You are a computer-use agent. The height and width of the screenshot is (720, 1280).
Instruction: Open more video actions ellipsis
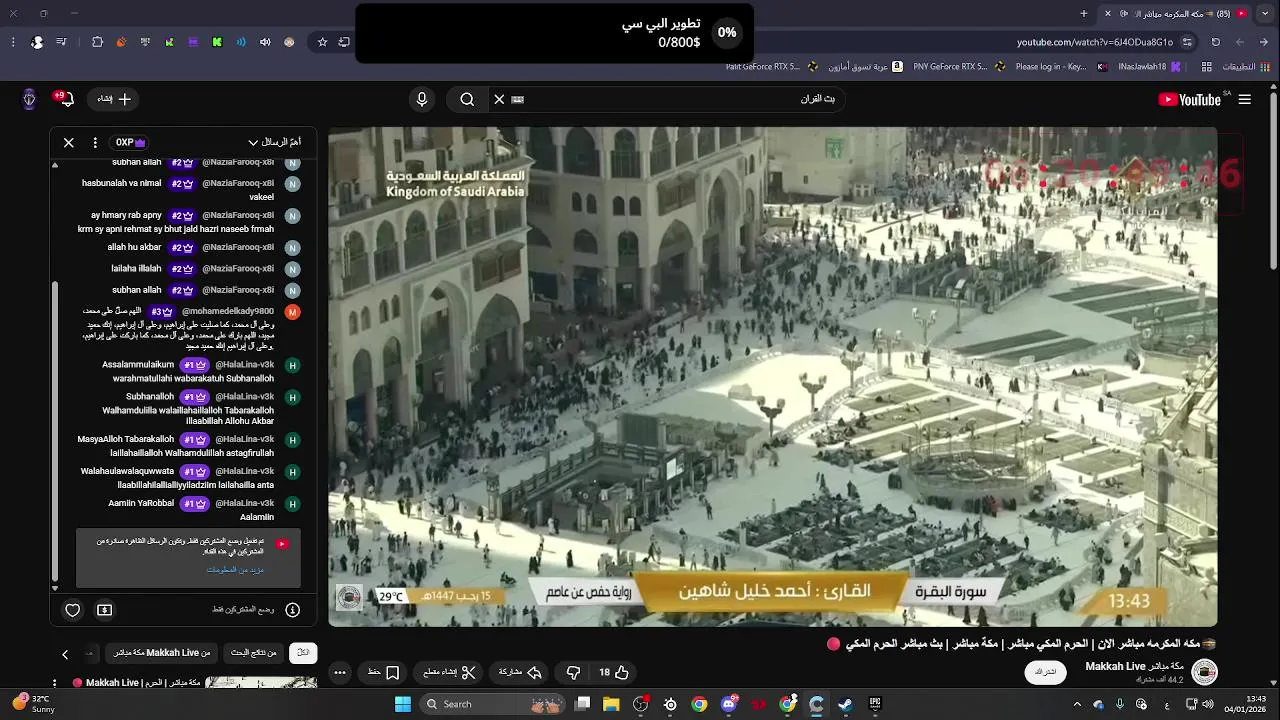[x=340, y=672]
